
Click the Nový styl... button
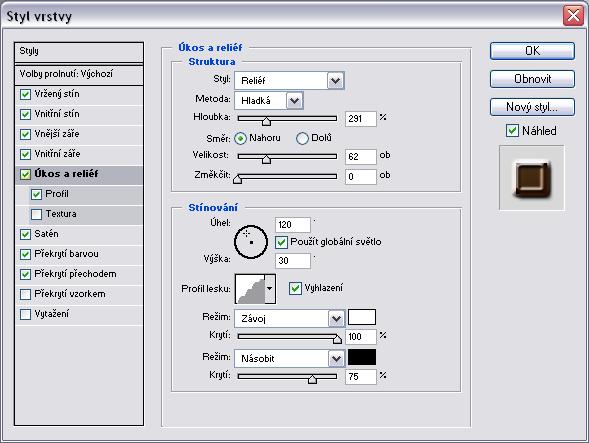[x=532, y=107]
